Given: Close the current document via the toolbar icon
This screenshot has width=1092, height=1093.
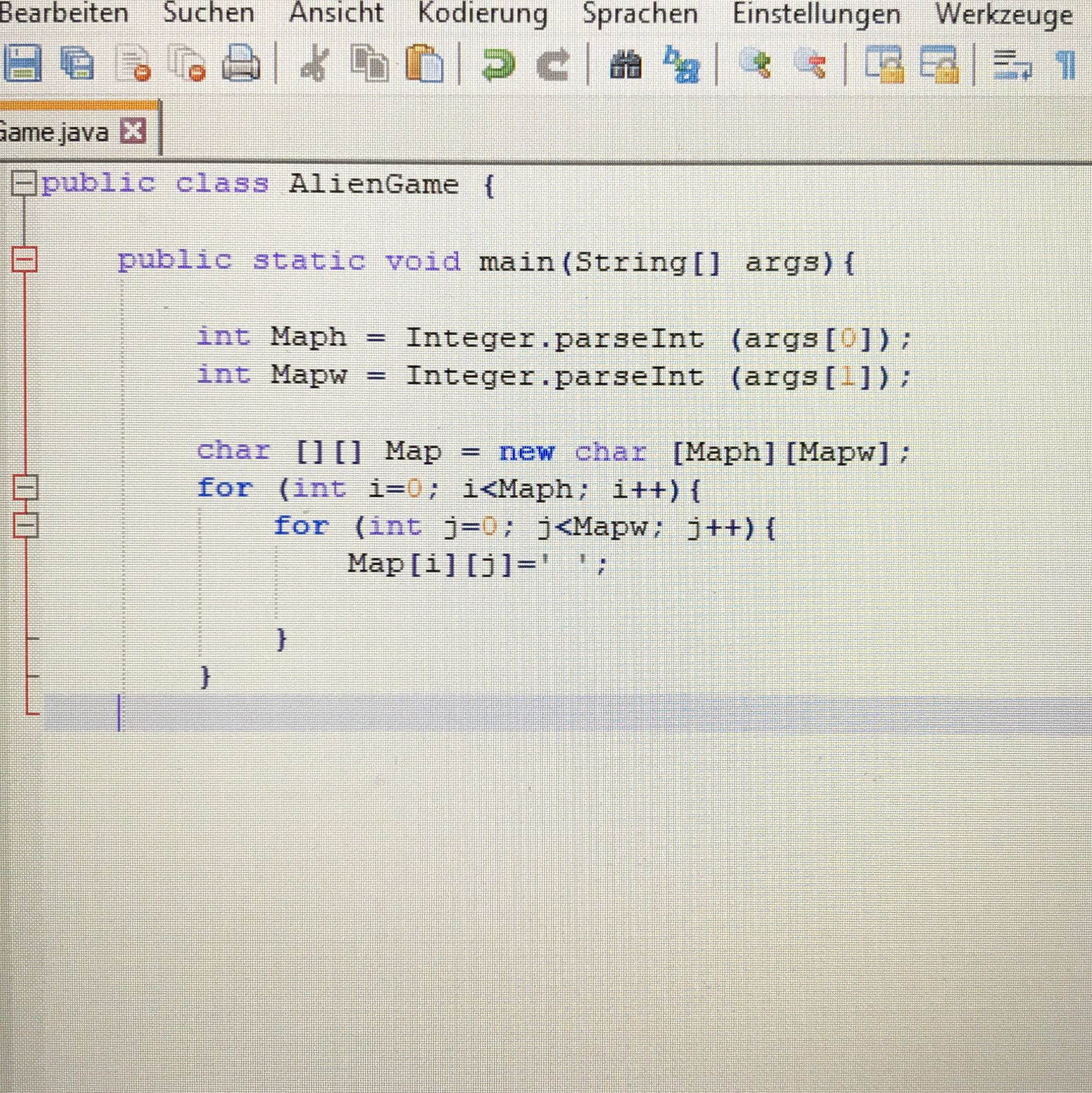Looking at the screenshot, I should point(133,64).
